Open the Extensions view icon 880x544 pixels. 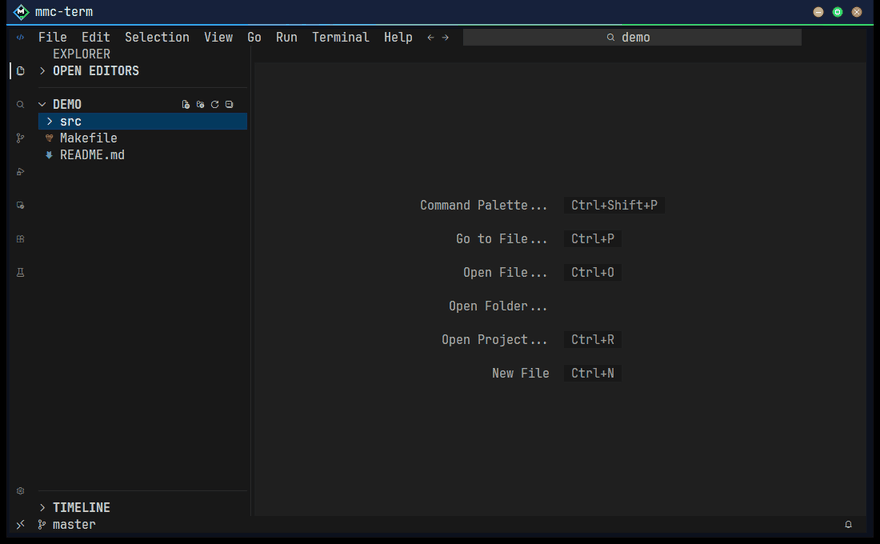click(x=20, y=239)
